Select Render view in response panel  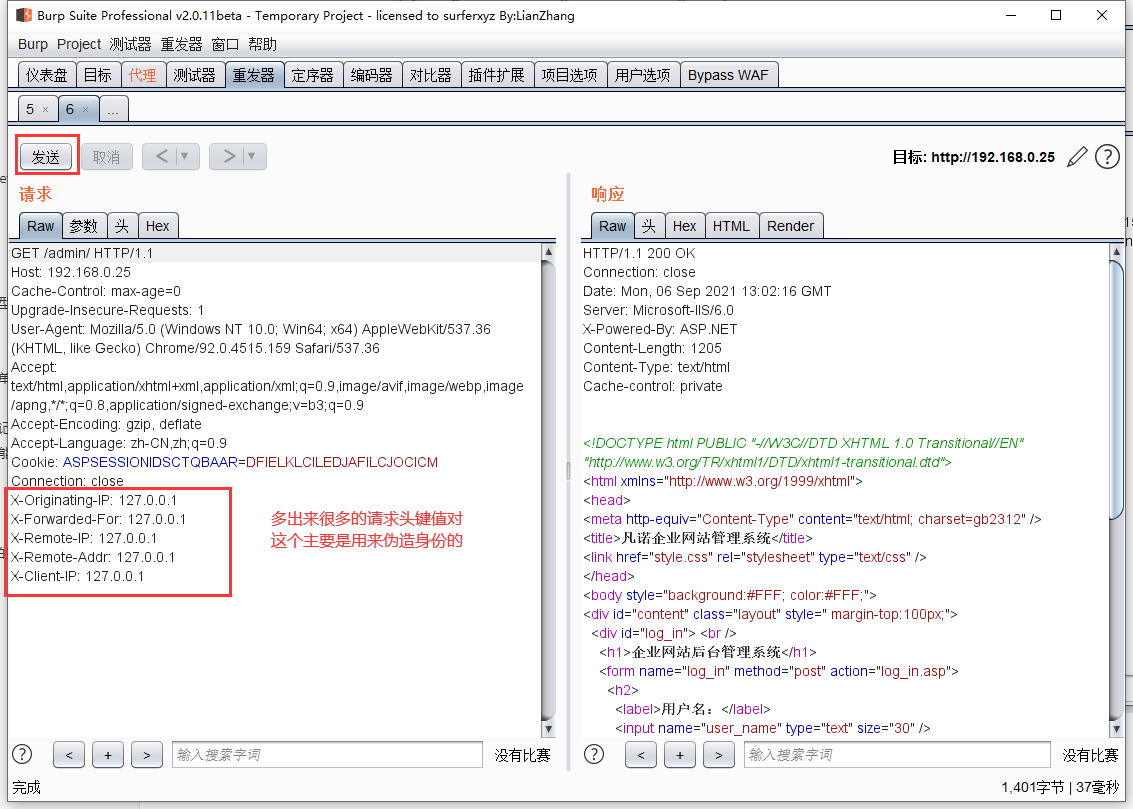[790, 226]
